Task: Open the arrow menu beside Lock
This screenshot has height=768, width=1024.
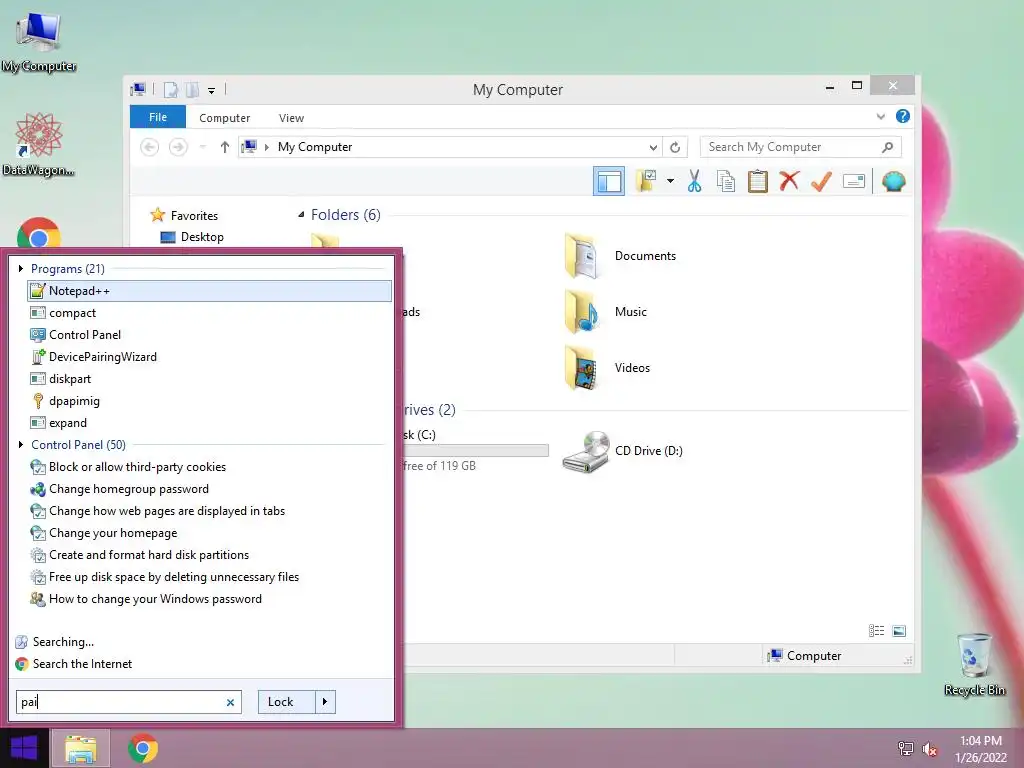Action: coord(325,701)
